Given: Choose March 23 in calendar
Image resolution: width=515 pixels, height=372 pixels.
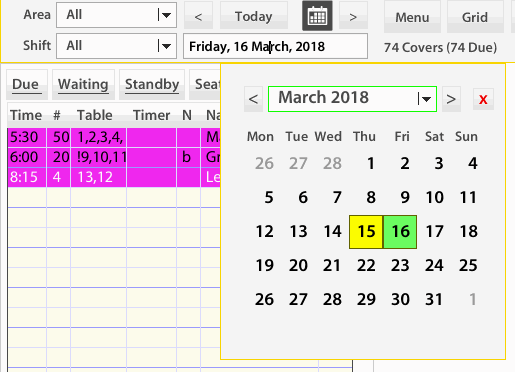Looking at the screenshot, I should [x=400, y=266].
